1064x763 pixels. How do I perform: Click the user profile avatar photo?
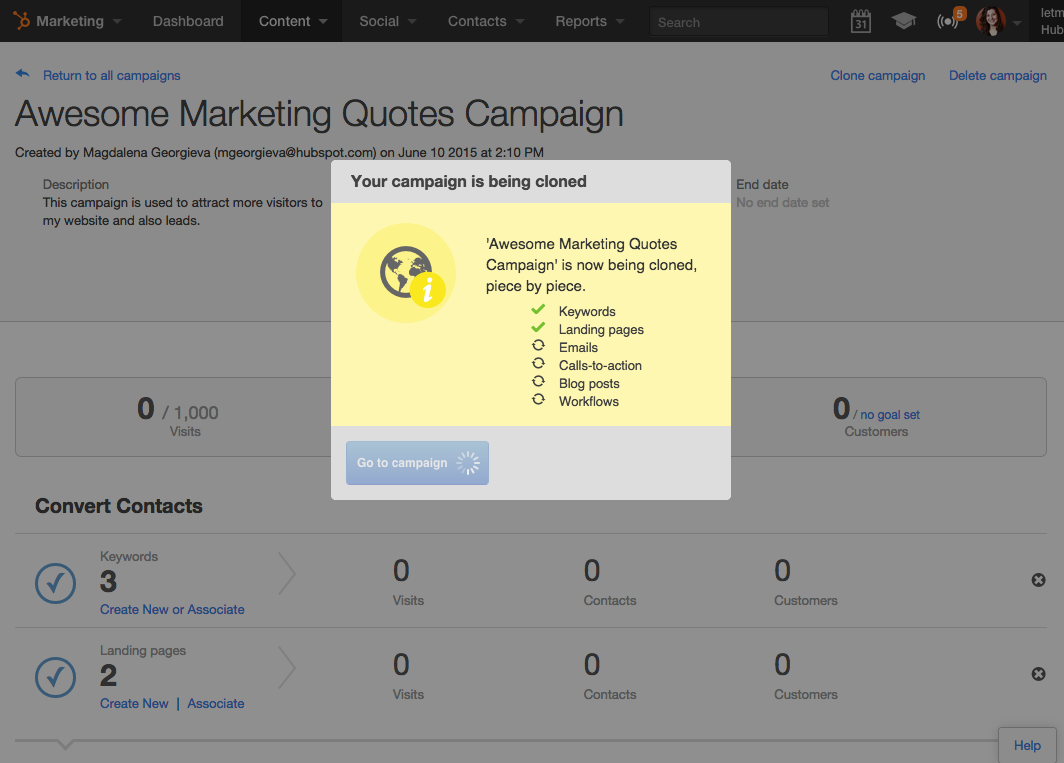pos(990,21)
